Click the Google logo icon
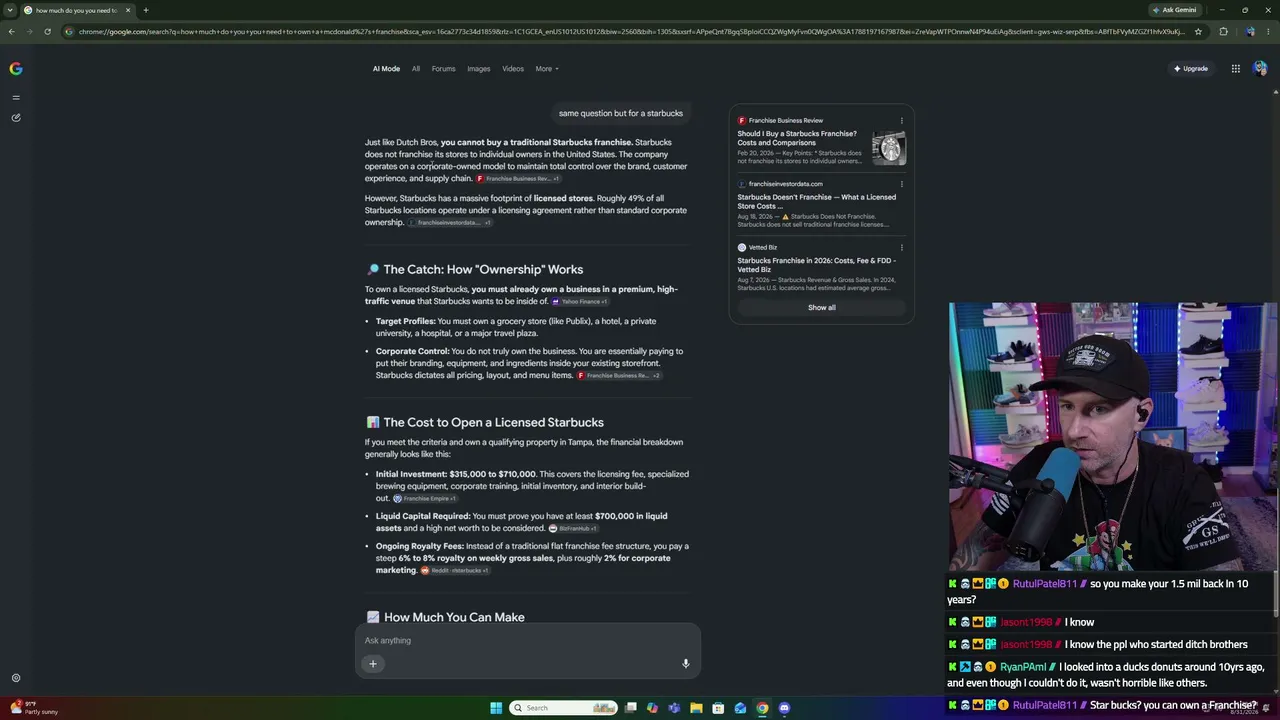Image resolution: width=1280 pixels, height=720 pixels. click(16, 69)
